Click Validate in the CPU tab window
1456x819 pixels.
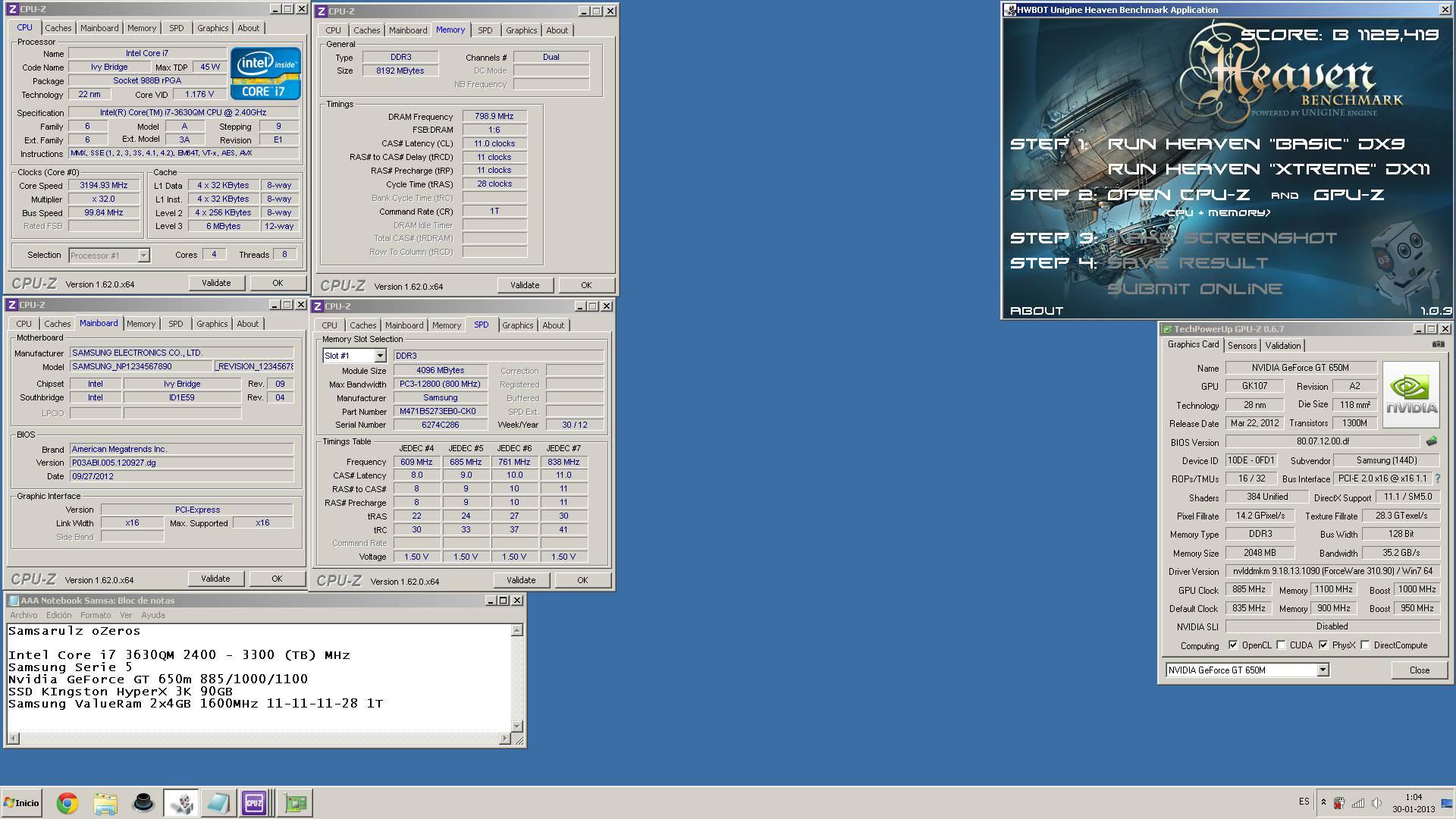click(x=216, y=283)
